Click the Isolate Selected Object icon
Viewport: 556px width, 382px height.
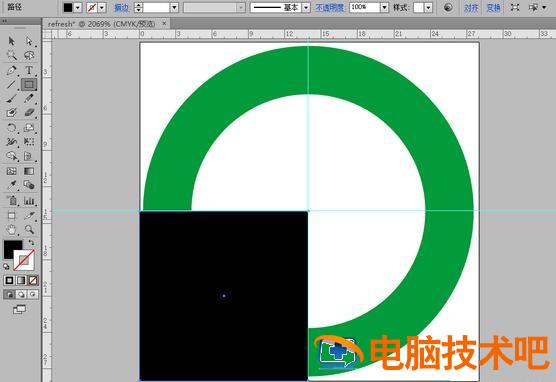click(x=515, y=7)
